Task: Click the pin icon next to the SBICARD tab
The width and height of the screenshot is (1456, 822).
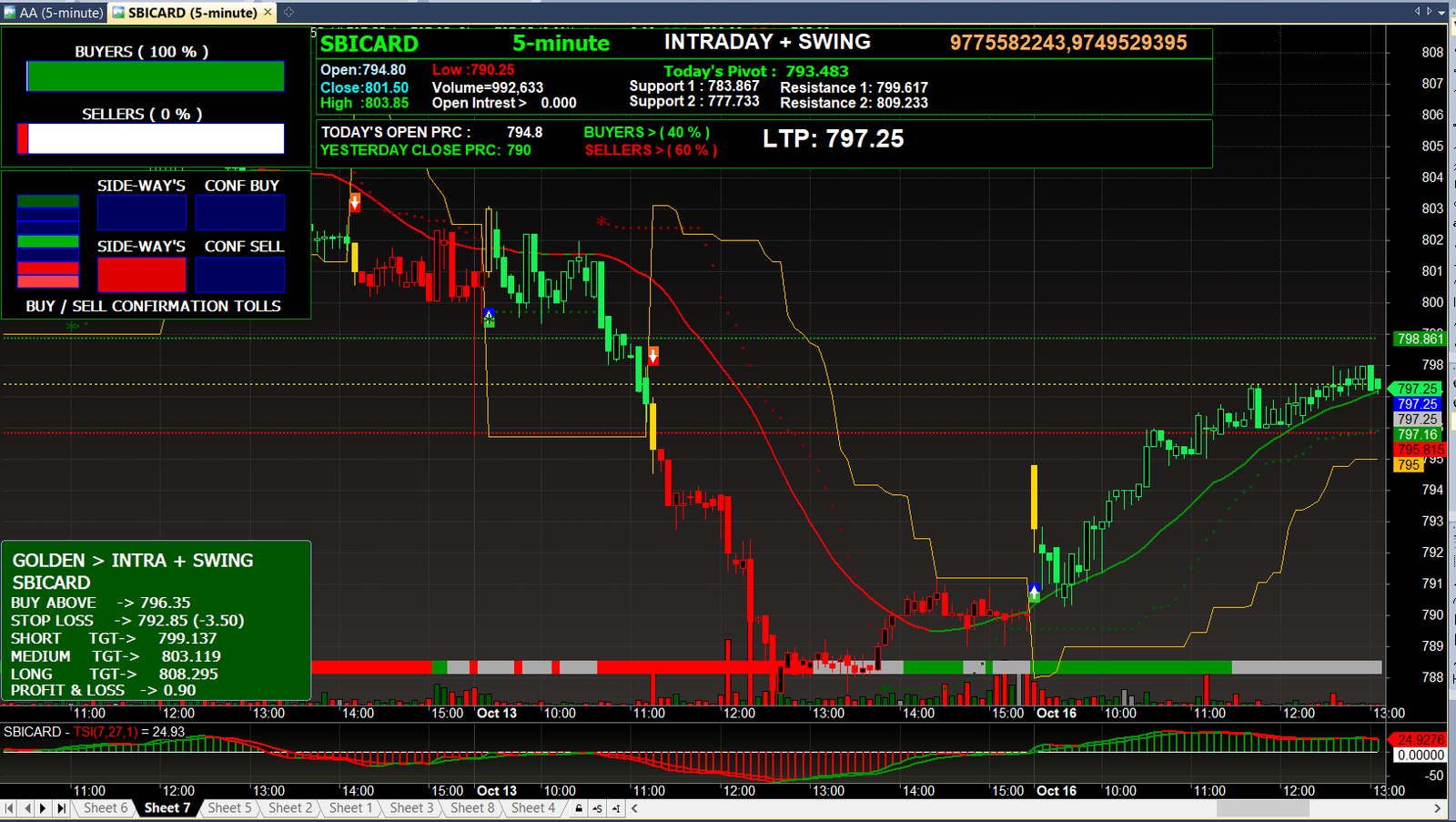Action: point(288,13)
